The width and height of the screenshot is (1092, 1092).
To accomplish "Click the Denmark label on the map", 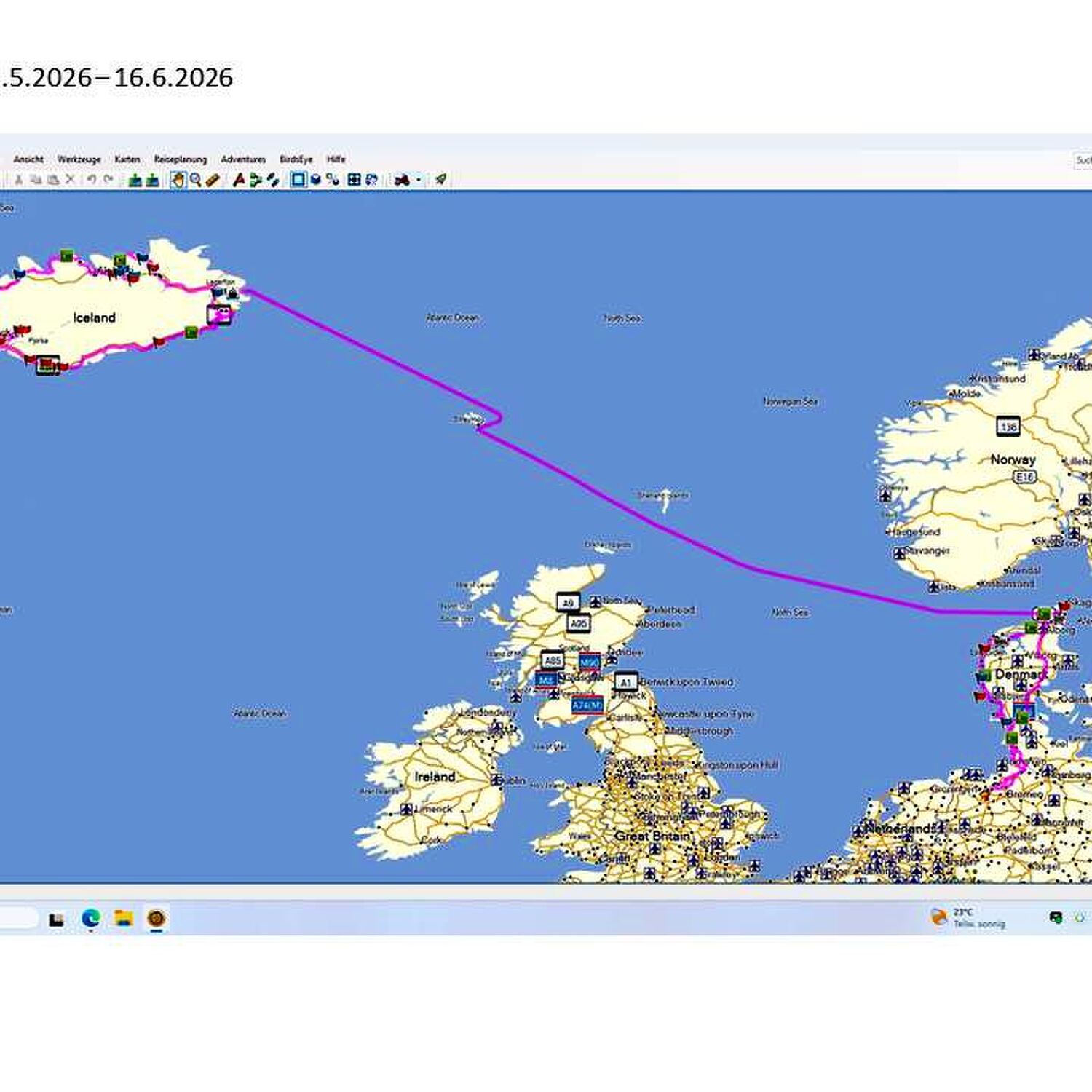I will tap(1020, 674).
